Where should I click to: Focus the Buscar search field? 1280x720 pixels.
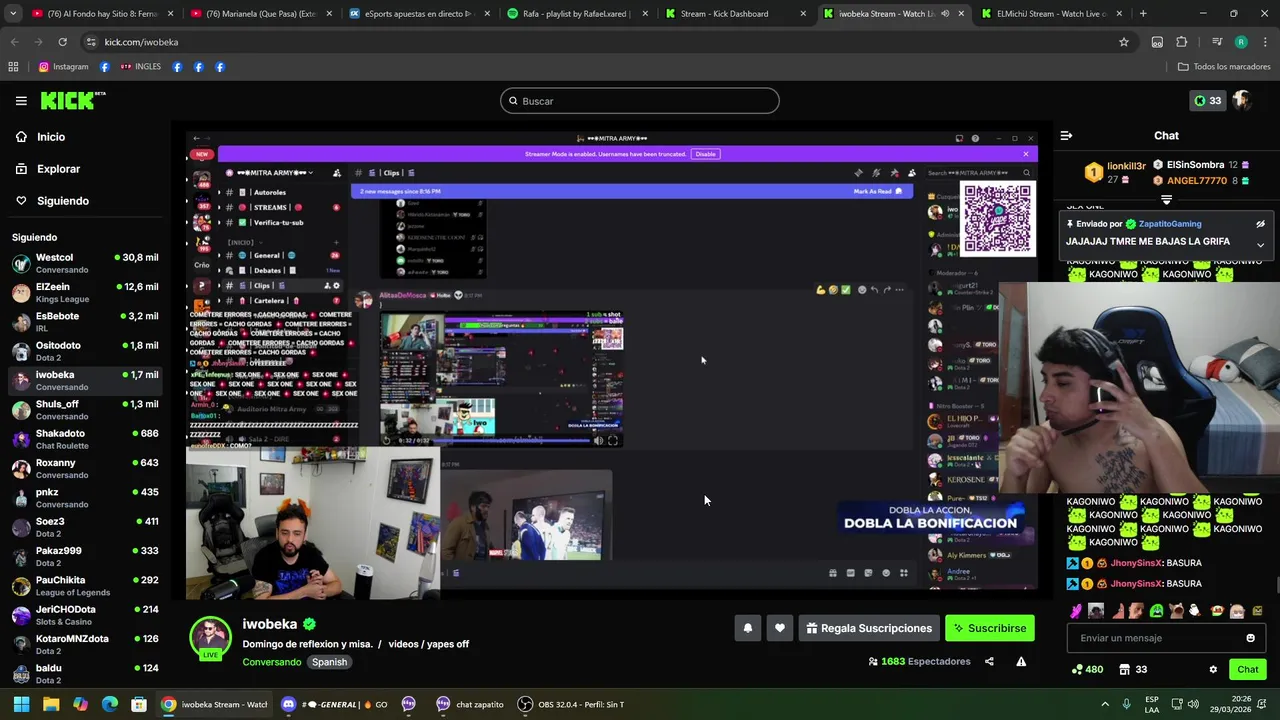640,101
